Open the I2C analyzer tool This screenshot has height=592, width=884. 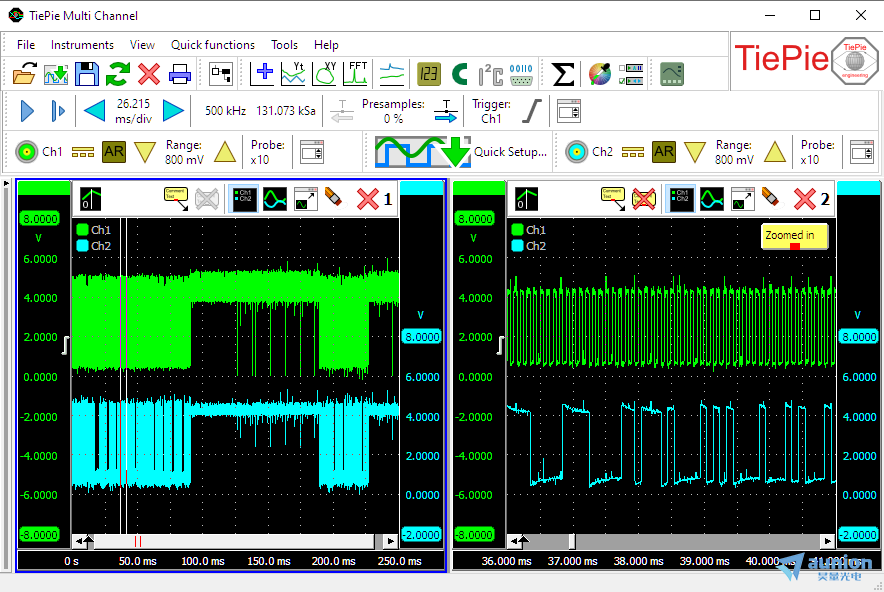pyautogui.click(x=490, y=74)
